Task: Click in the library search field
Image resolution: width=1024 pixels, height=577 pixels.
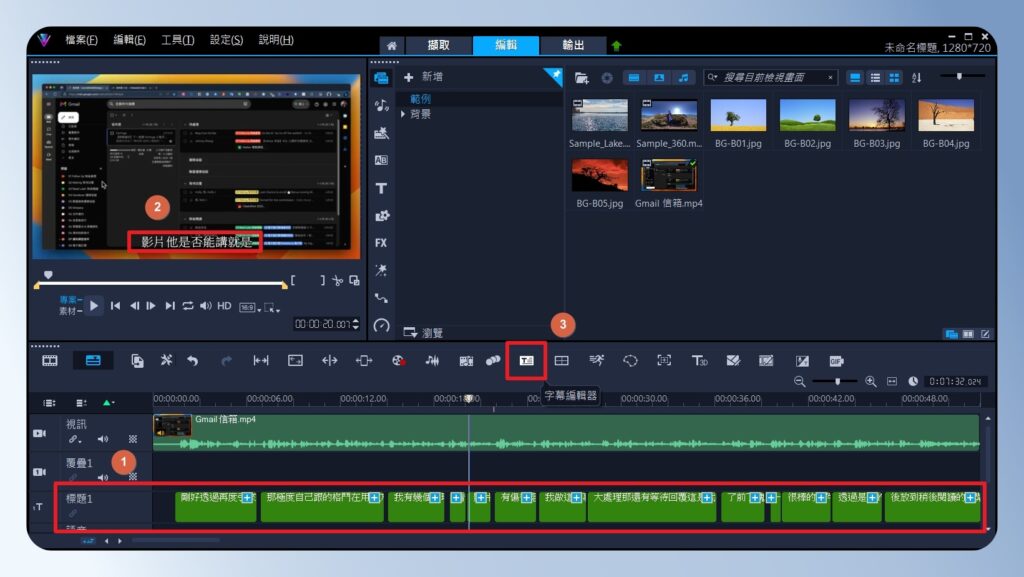Action: [x=773, y=78]
